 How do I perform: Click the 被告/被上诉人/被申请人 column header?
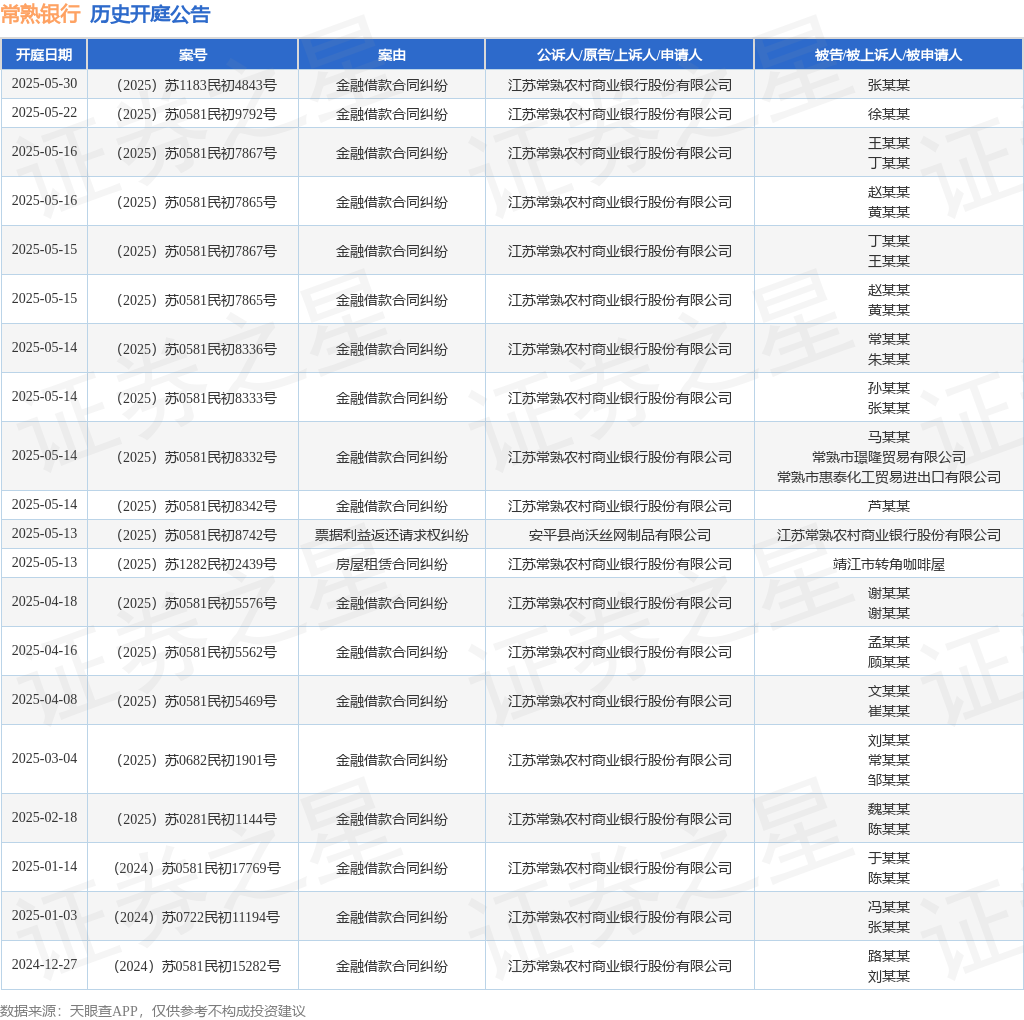tap(888, 55)
